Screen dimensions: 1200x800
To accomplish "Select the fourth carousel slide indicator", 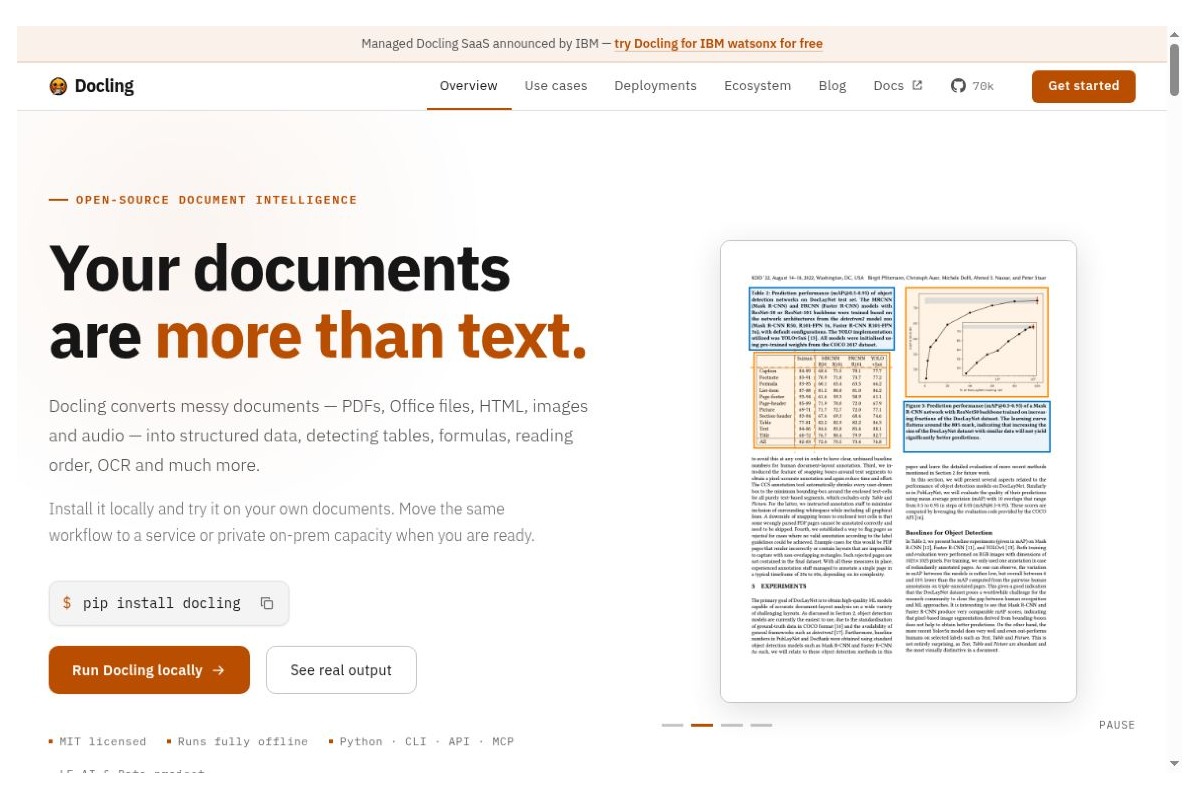I will (x=762, y=725).
